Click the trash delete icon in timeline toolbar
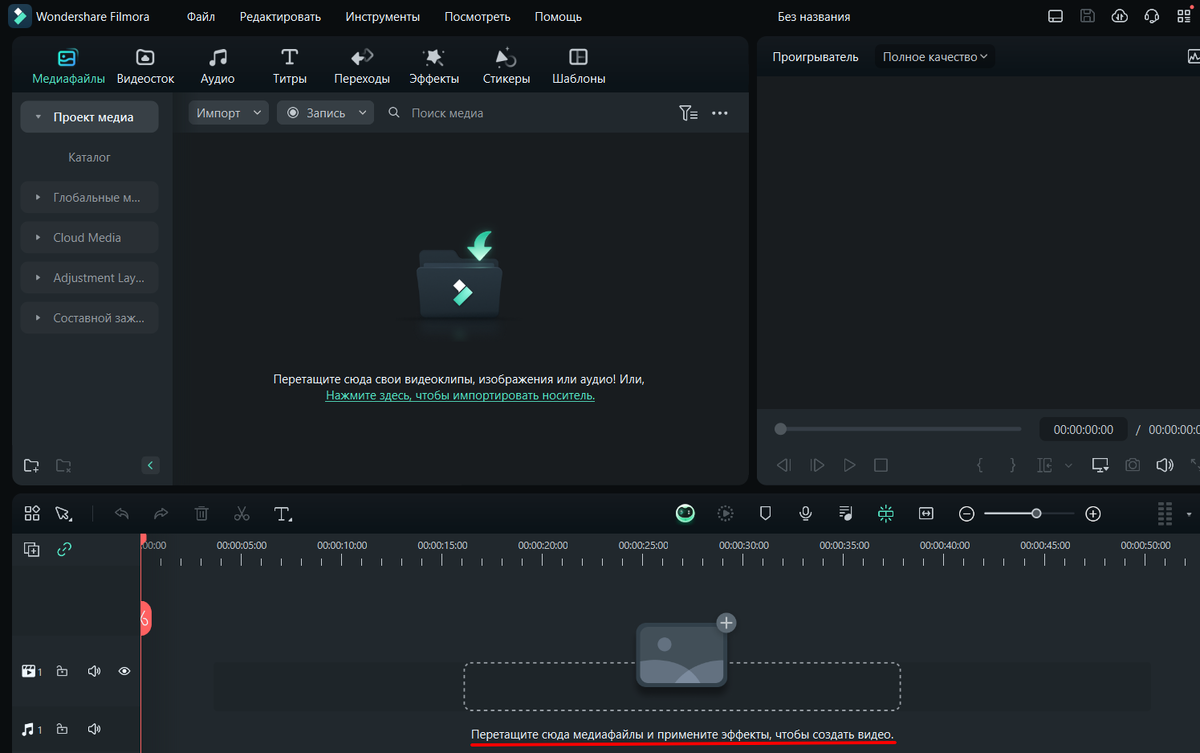Screen dimensions: 1200x753 coord(201,513)
